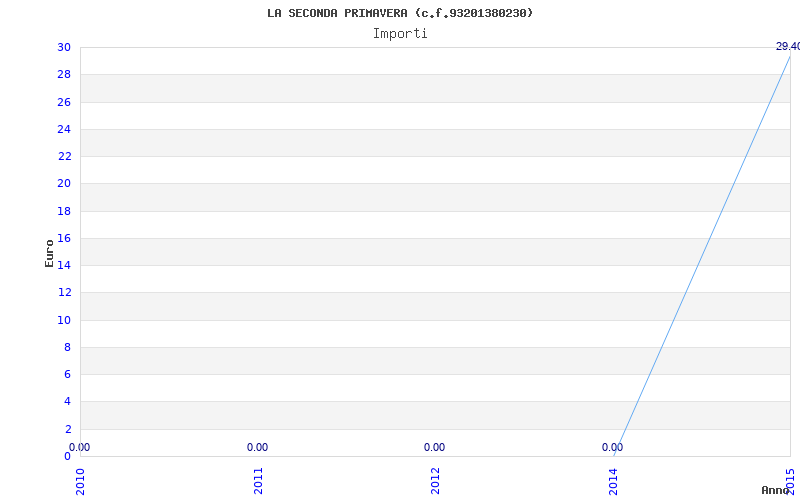Select the 2015 x-axis tick label
This screenshot has width=800, height=500.
coord(790,481)
